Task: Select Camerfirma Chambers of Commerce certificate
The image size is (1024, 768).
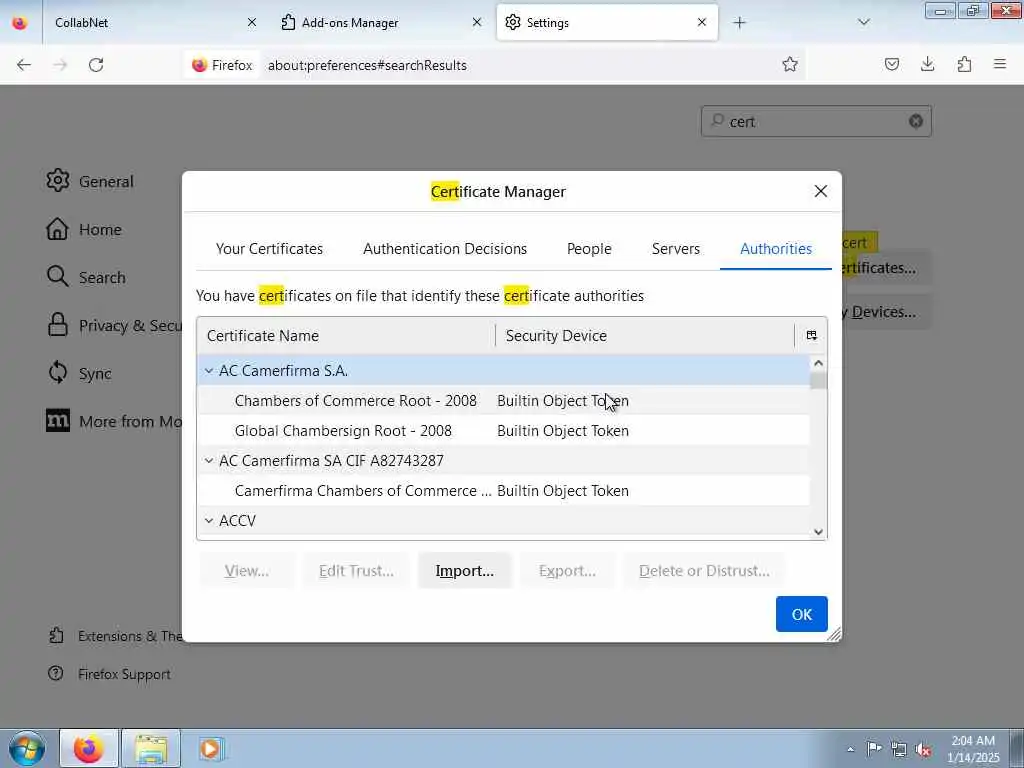Action: [503, 491]
